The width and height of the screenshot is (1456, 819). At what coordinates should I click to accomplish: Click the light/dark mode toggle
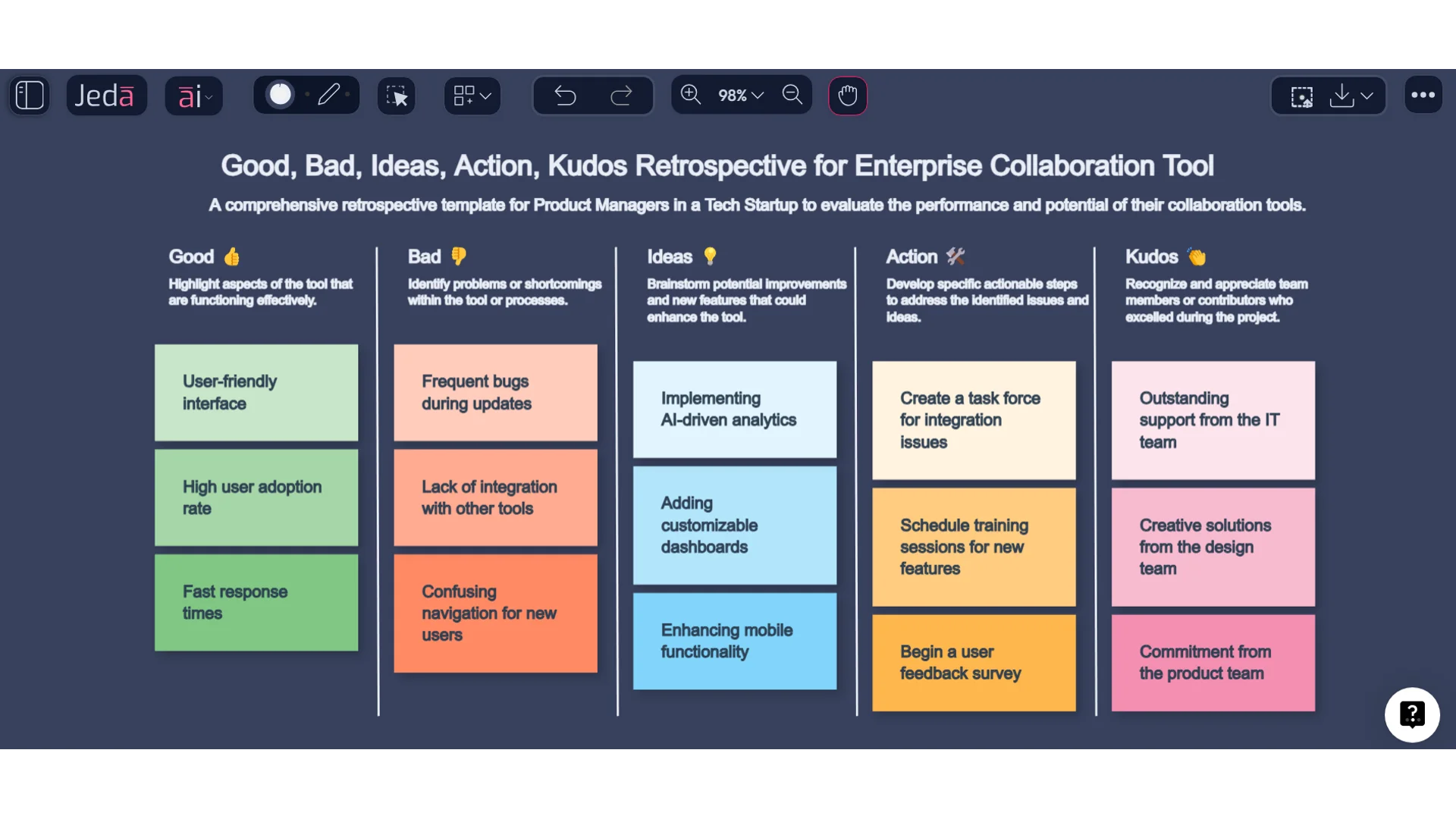coord(281,94)
